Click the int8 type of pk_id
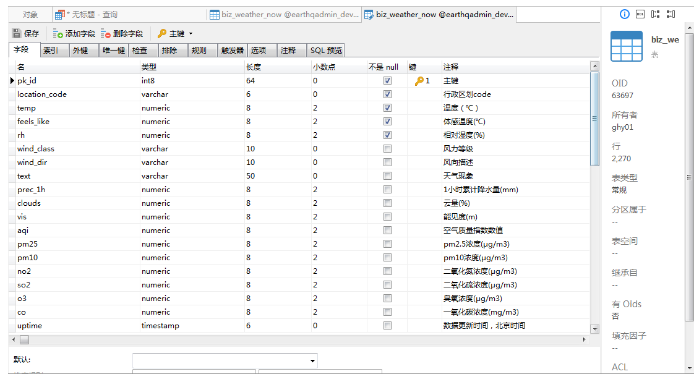Screen dimensions: 699x382 [148, 81]
